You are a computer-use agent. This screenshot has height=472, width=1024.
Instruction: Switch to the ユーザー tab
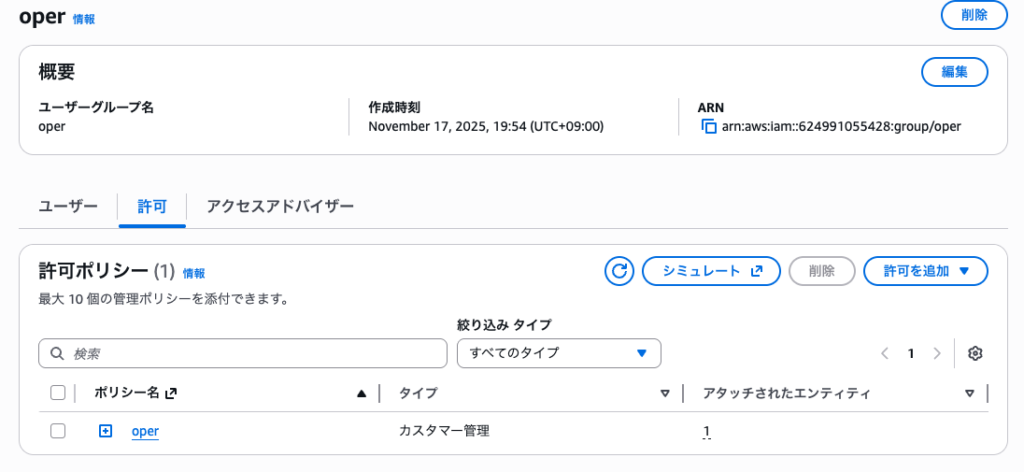68,207
